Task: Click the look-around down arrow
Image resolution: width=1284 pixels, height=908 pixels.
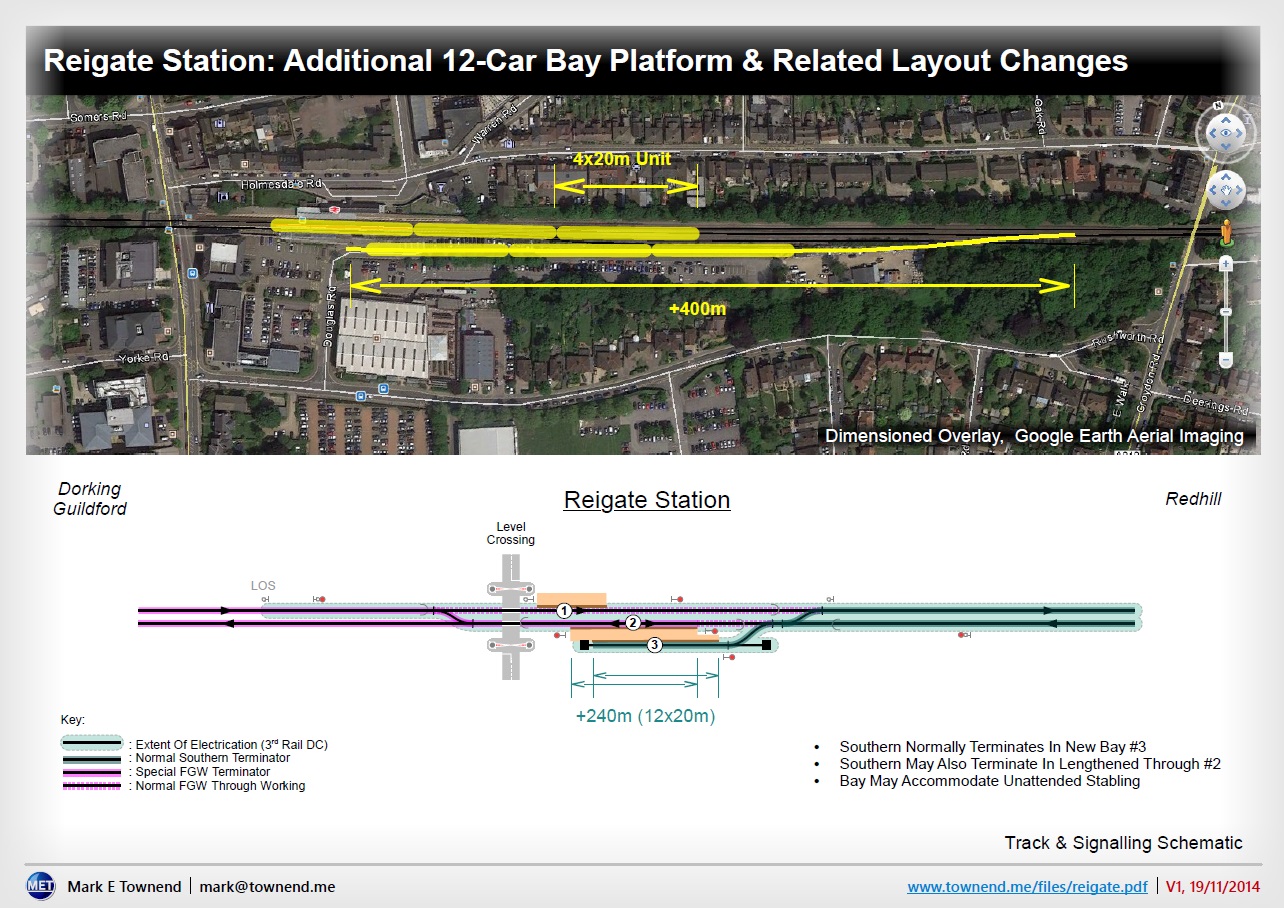Action: 1226,148
